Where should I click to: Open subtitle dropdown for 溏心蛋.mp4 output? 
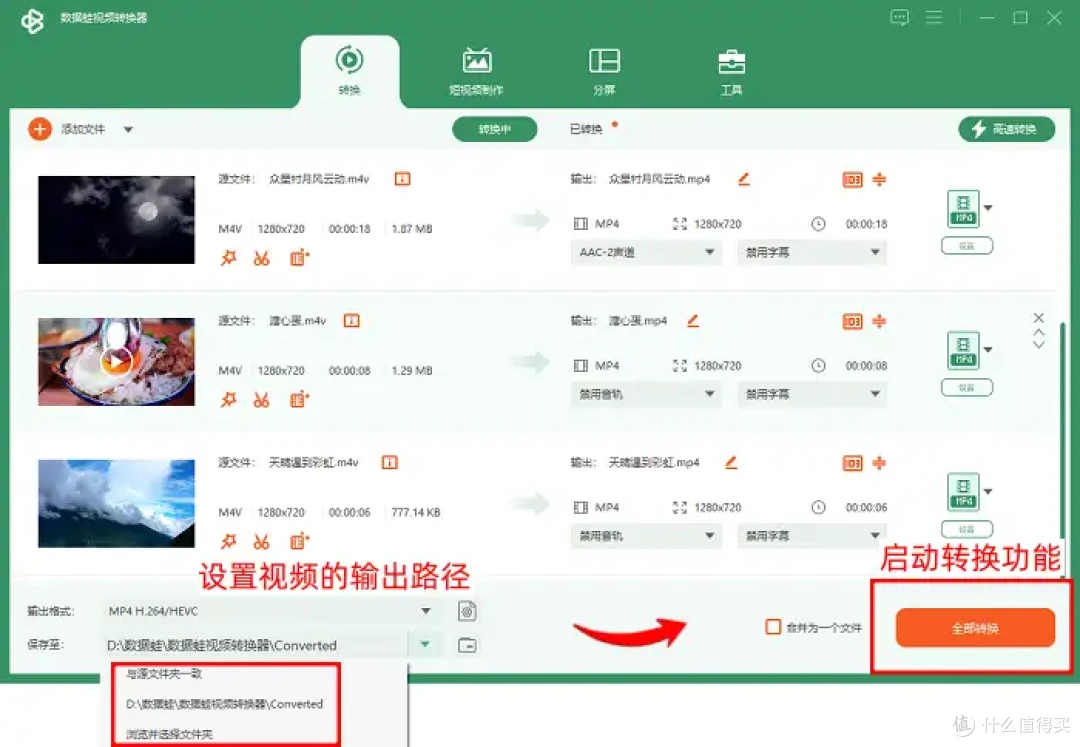812,394
